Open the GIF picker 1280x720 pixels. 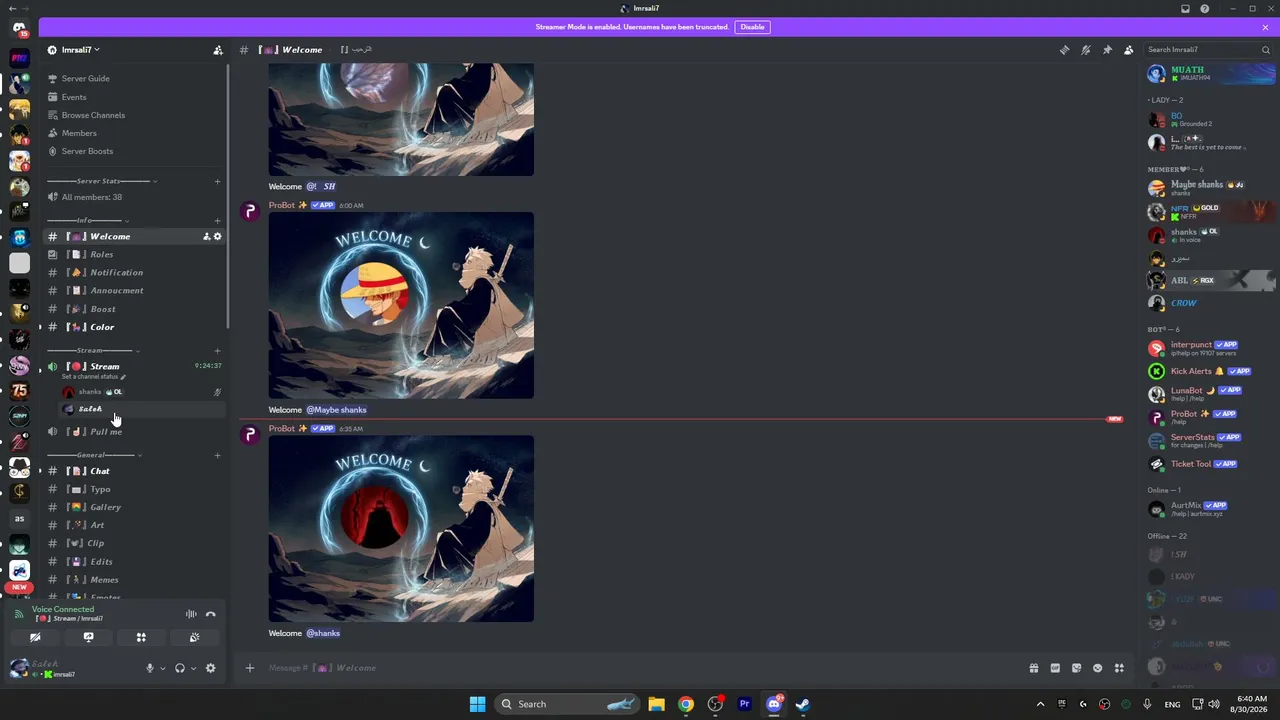(x=1055, y=668)
